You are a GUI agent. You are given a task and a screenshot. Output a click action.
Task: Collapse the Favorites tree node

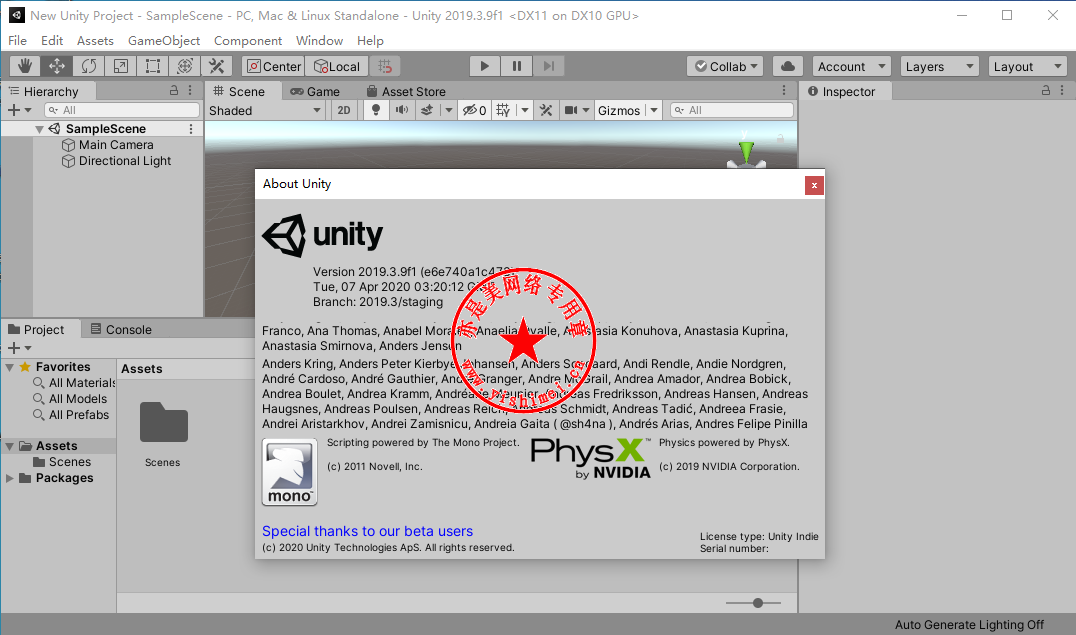[10, 367]
